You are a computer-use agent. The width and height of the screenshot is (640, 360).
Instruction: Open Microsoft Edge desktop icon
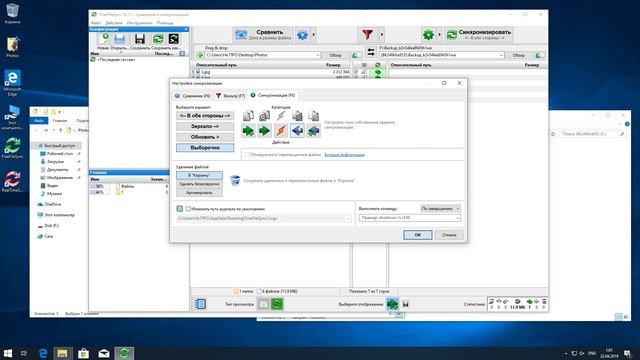[x=12, y=83]
